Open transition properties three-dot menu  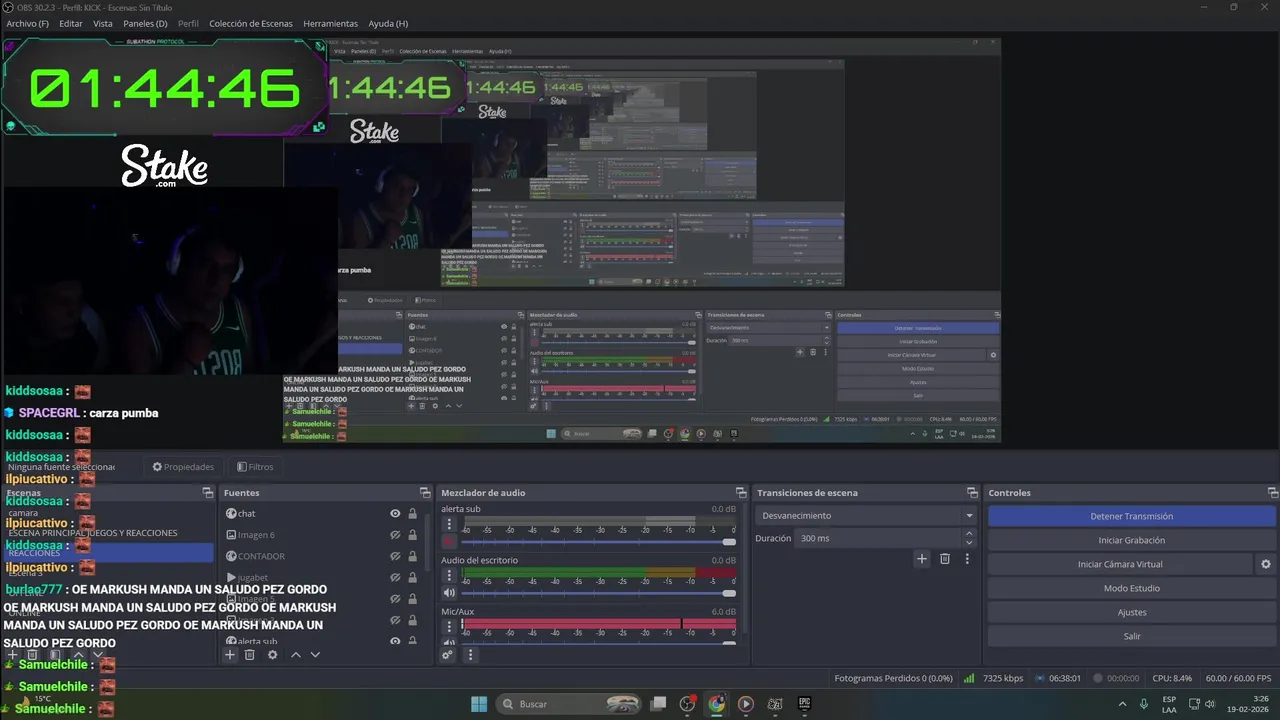coord(967,559)
